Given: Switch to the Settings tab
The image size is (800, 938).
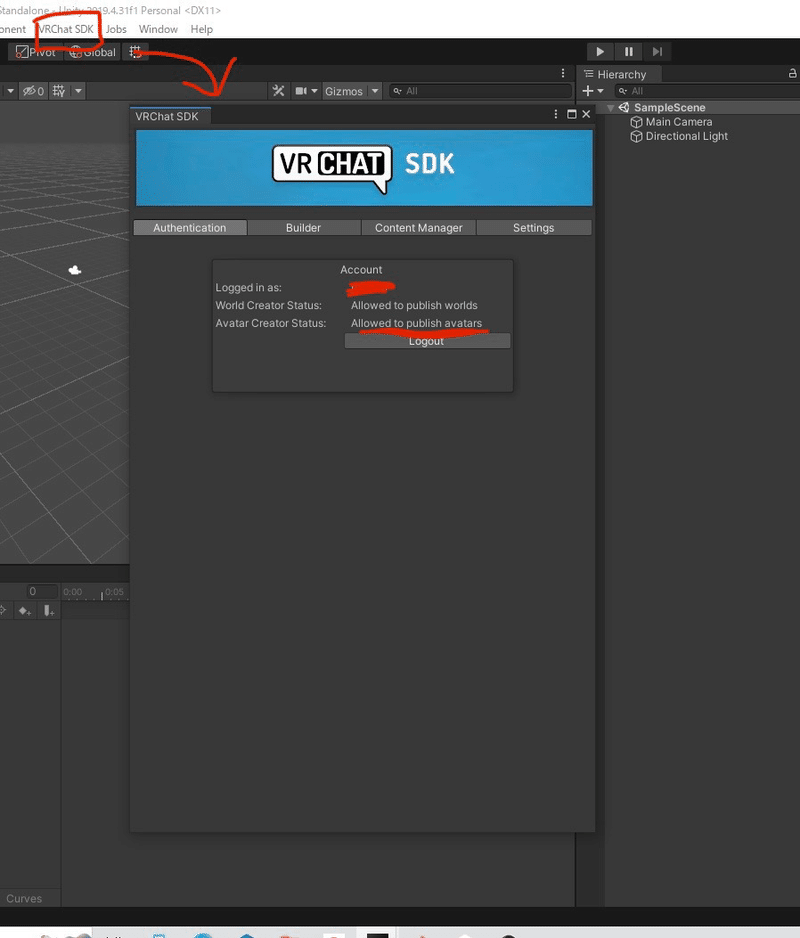Looking at the screenshot, I should pos(534,228).
